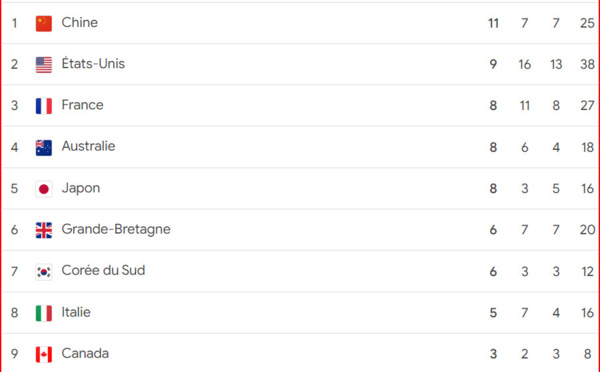Click the Great Britain flag icon

[44, 230]
